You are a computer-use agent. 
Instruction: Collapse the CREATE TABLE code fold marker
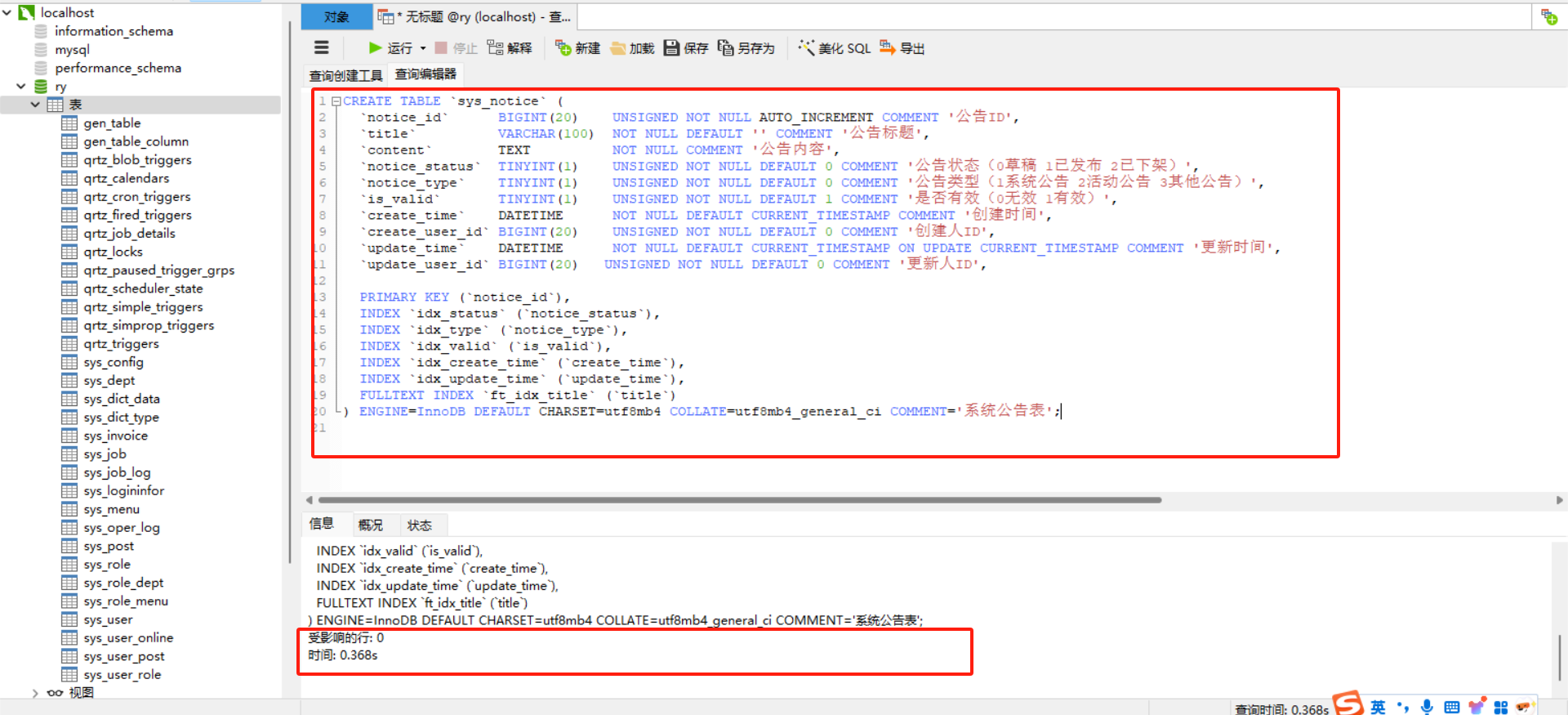click(x=336, y=101)
